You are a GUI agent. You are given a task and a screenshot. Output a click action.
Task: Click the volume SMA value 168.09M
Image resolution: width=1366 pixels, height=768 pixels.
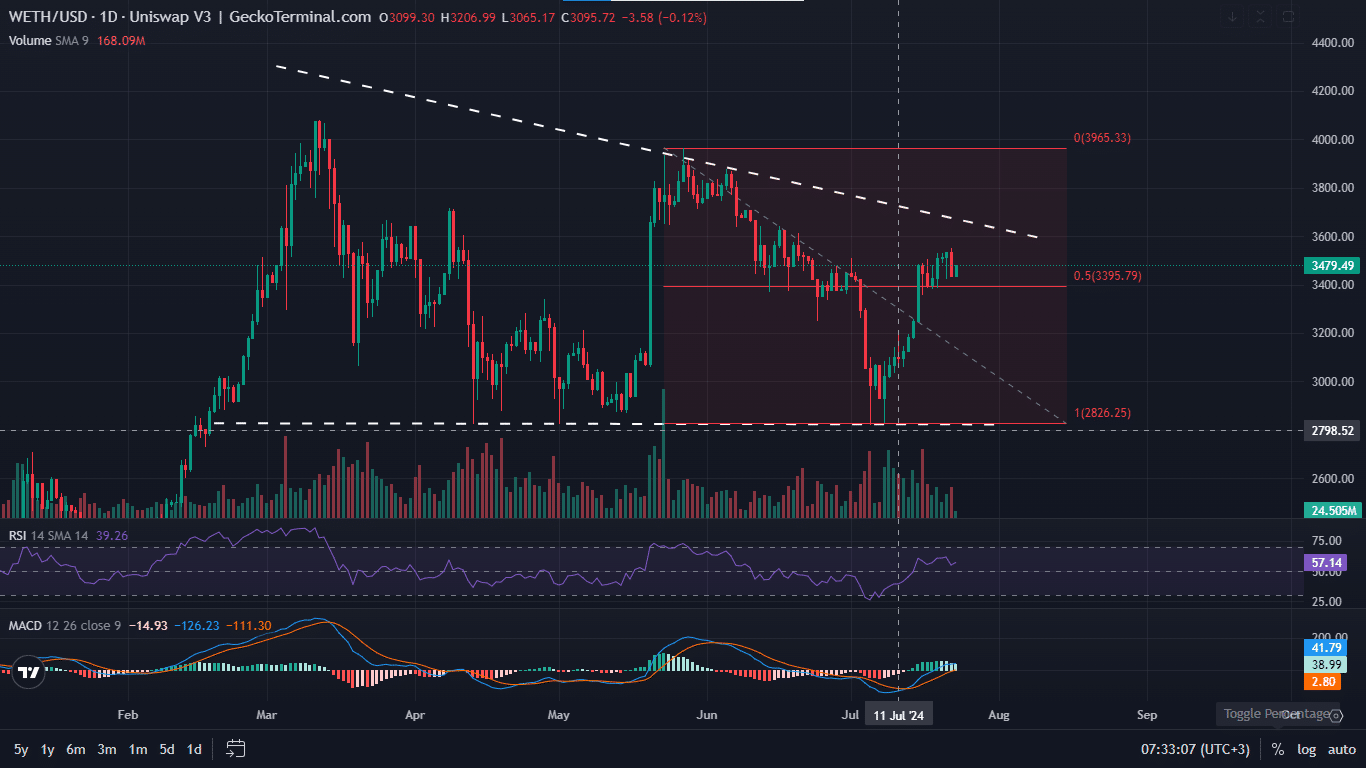121,41
